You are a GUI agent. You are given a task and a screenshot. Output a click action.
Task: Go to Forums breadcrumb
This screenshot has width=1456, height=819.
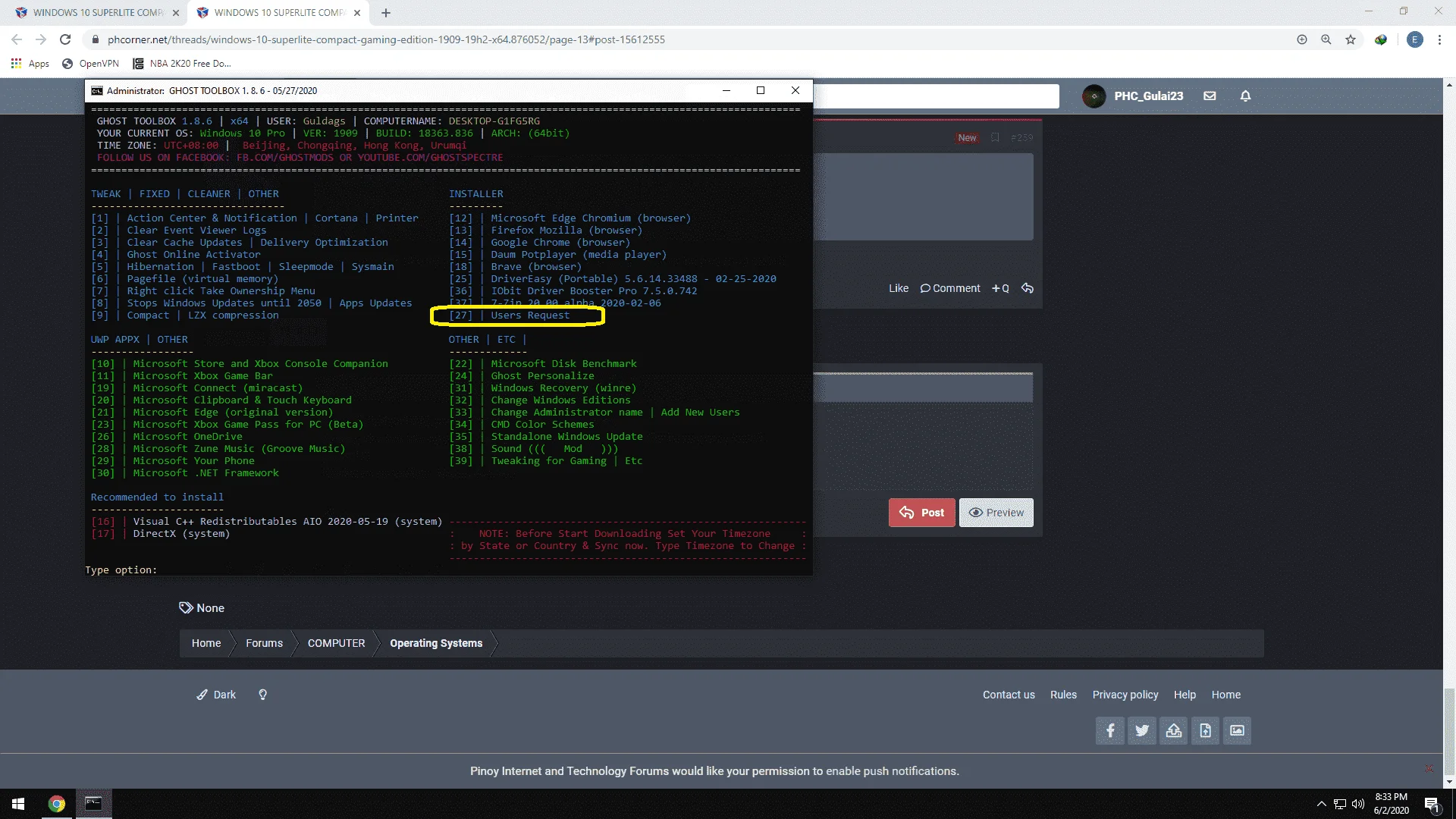[264, 643]
